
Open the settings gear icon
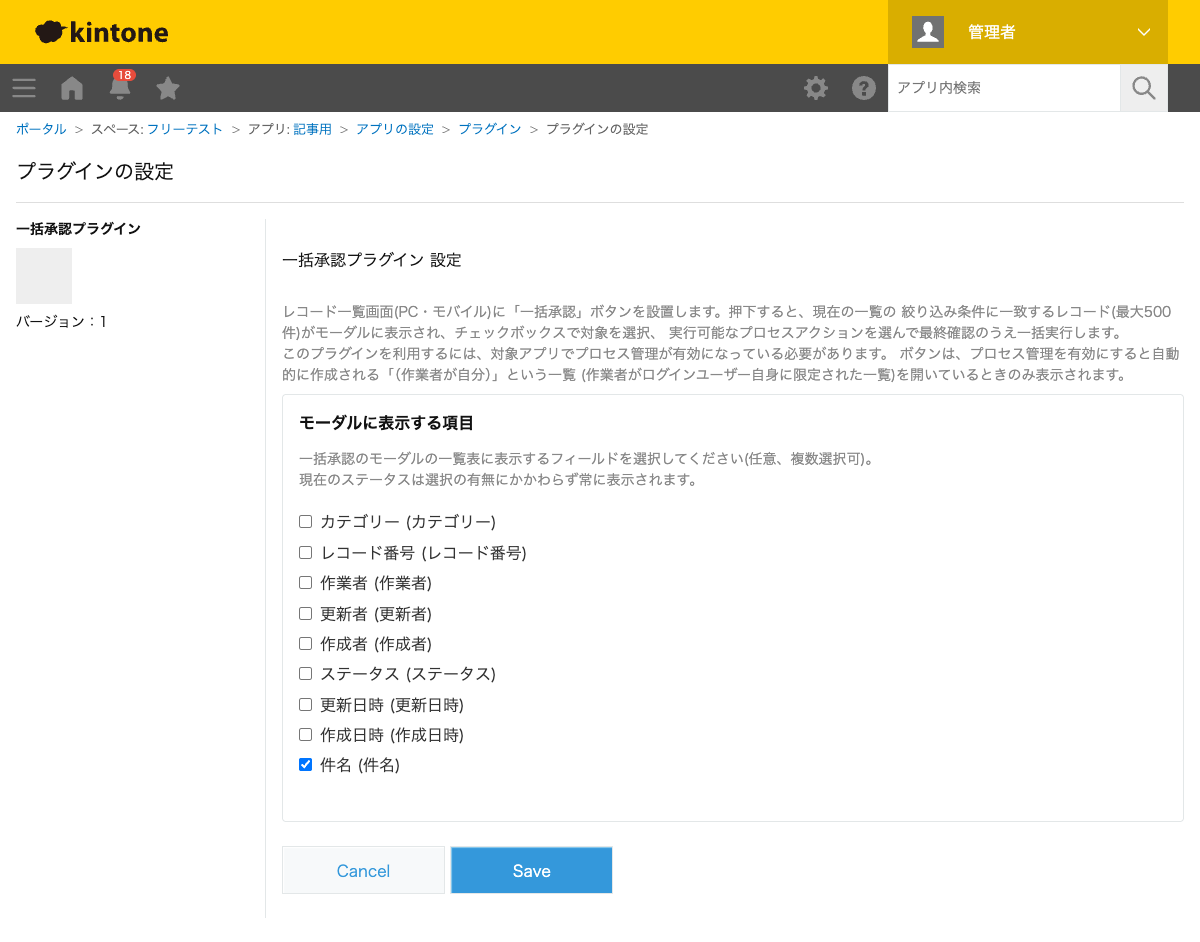[x=816, y=88]
